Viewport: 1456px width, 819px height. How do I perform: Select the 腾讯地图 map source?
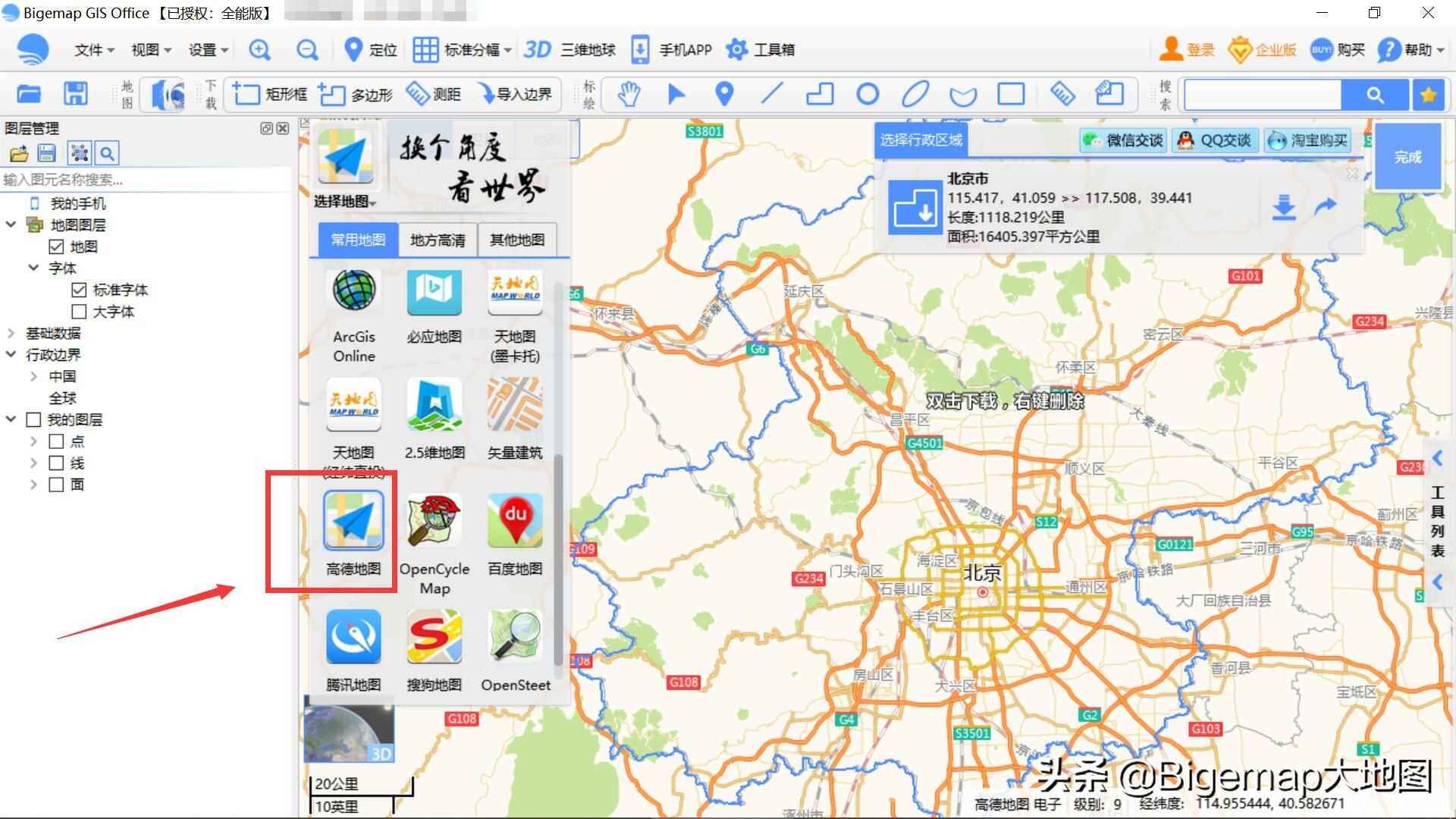(353, 637)
